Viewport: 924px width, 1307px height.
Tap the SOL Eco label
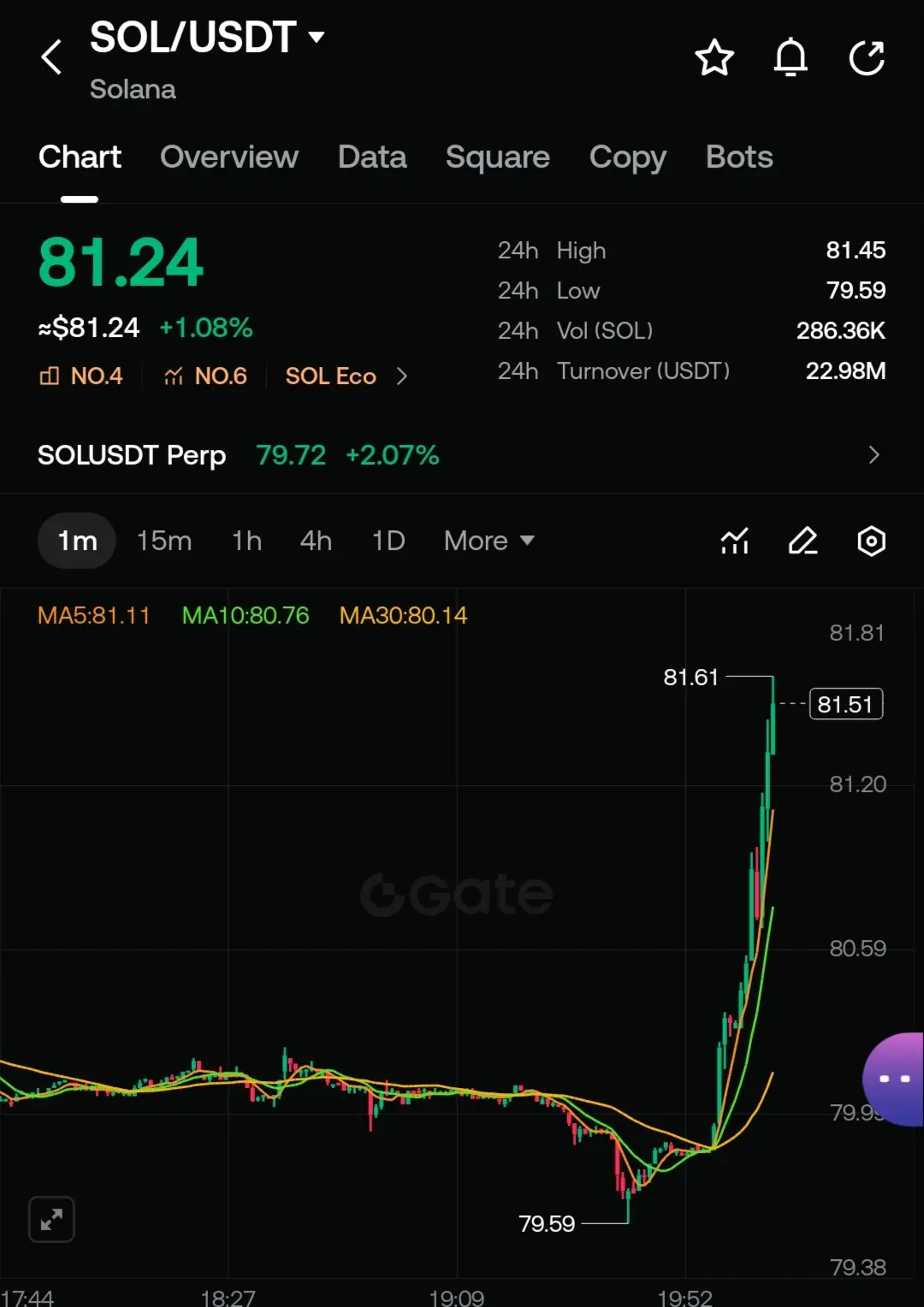tap(331, 376)
